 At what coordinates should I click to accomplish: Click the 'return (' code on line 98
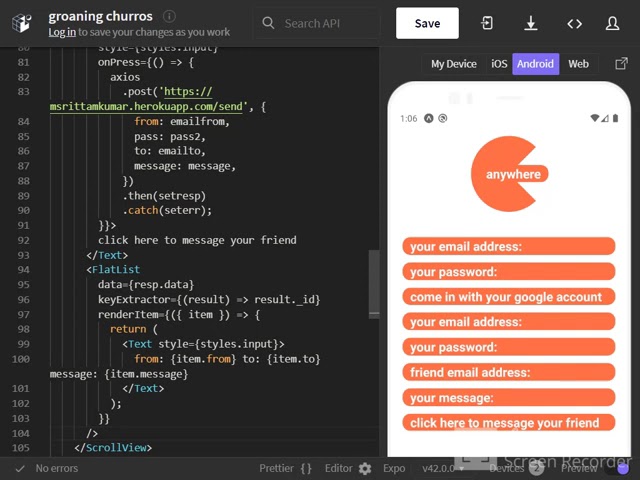(134, 329)
